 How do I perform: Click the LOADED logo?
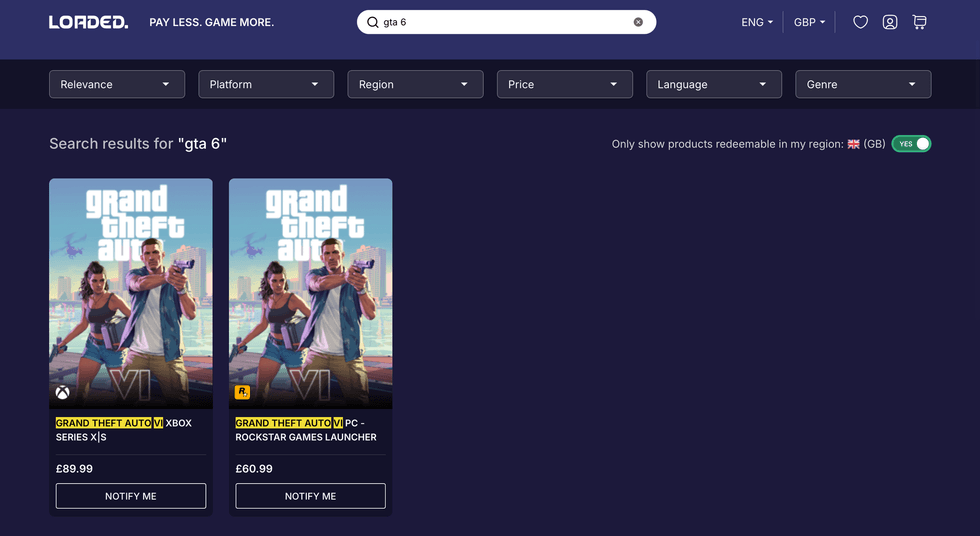(x=88, y=22)
